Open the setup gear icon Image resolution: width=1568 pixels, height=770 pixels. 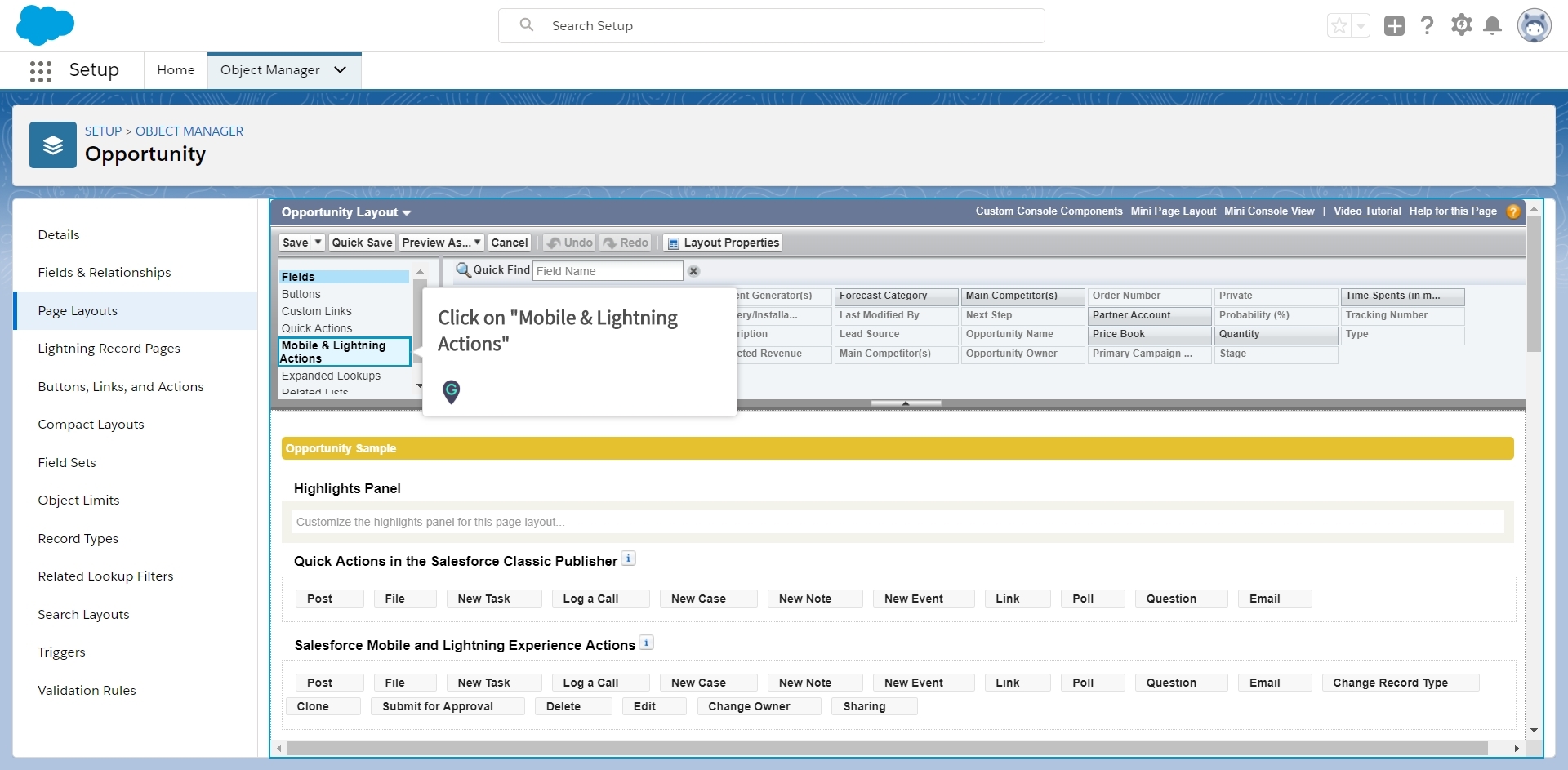click(x=1461, y=25)
